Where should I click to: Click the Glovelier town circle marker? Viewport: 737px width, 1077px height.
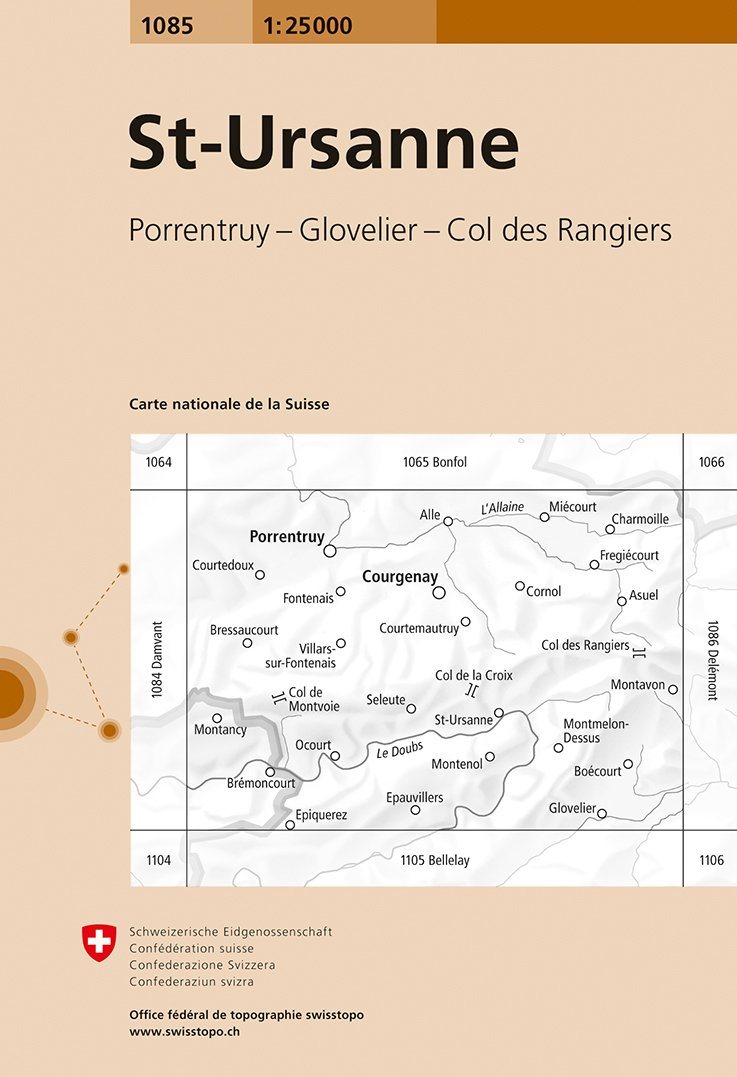point(602,814)
